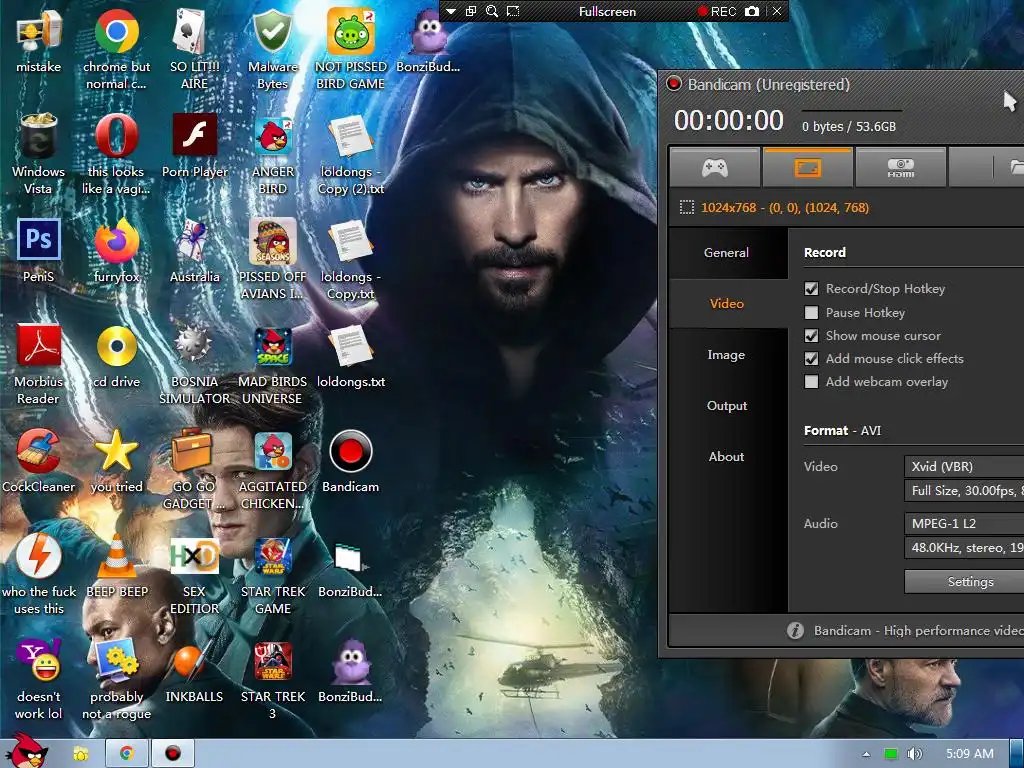Select the Bandicam desktop shortcut
Viewport: 1024px width, 768px height.
tap(351, 461)
